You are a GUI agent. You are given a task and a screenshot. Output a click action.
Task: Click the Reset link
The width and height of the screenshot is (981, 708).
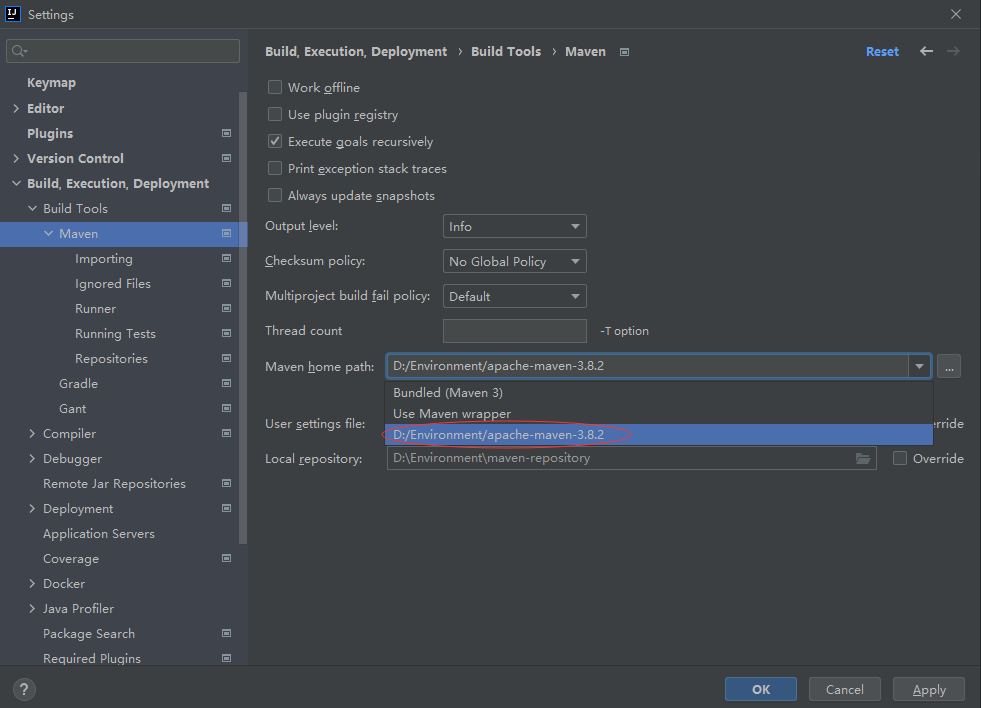coord(882,51)
